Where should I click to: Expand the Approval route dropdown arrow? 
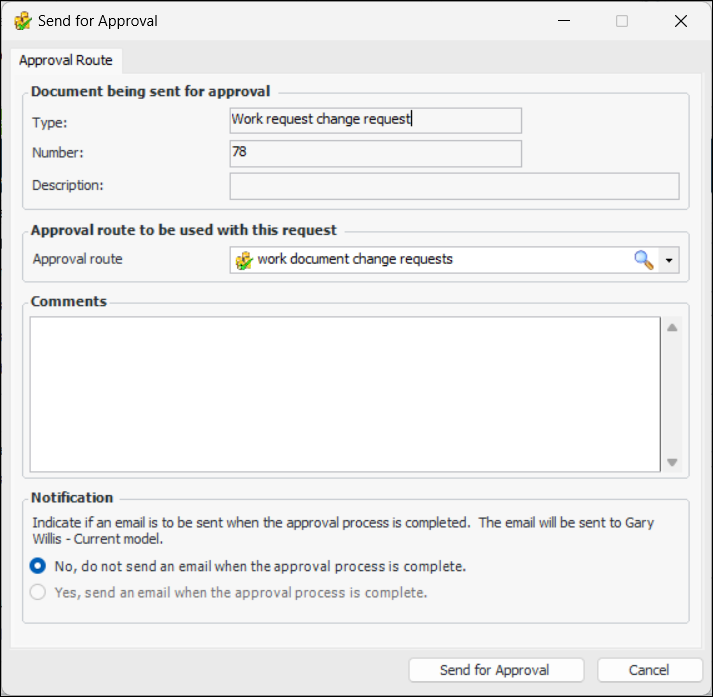[669, 260]
